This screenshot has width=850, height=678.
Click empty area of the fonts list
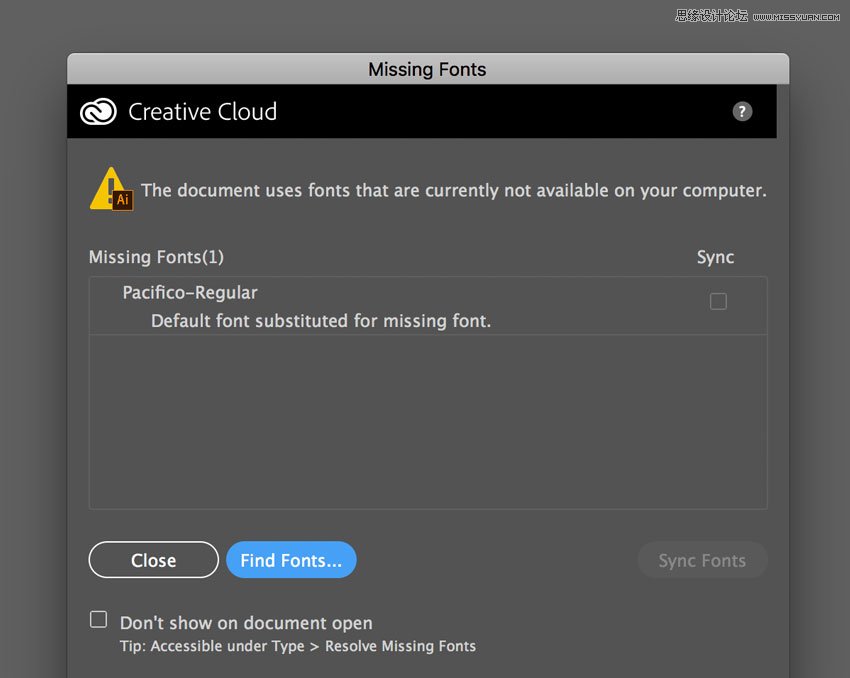point(428,422)
